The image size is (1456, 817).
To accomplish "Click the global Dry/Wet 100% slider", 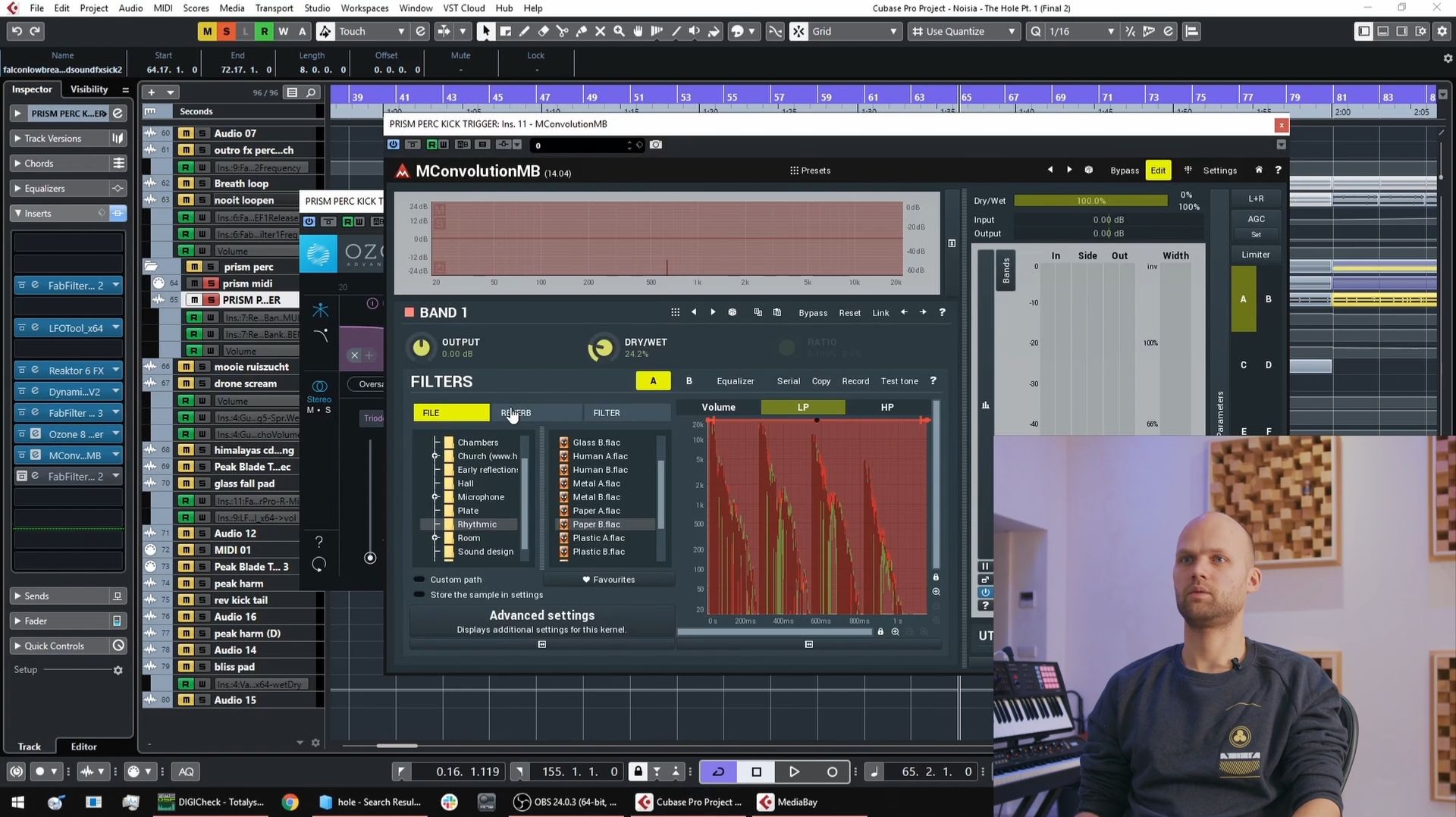I will pos(1090,201).
